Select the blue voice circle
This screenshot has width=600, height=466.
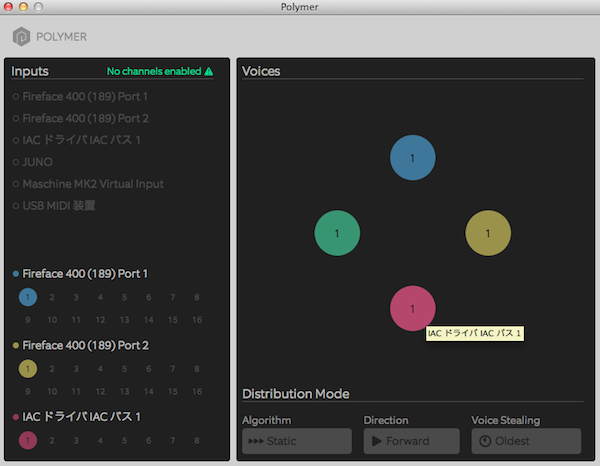[412, 158]
